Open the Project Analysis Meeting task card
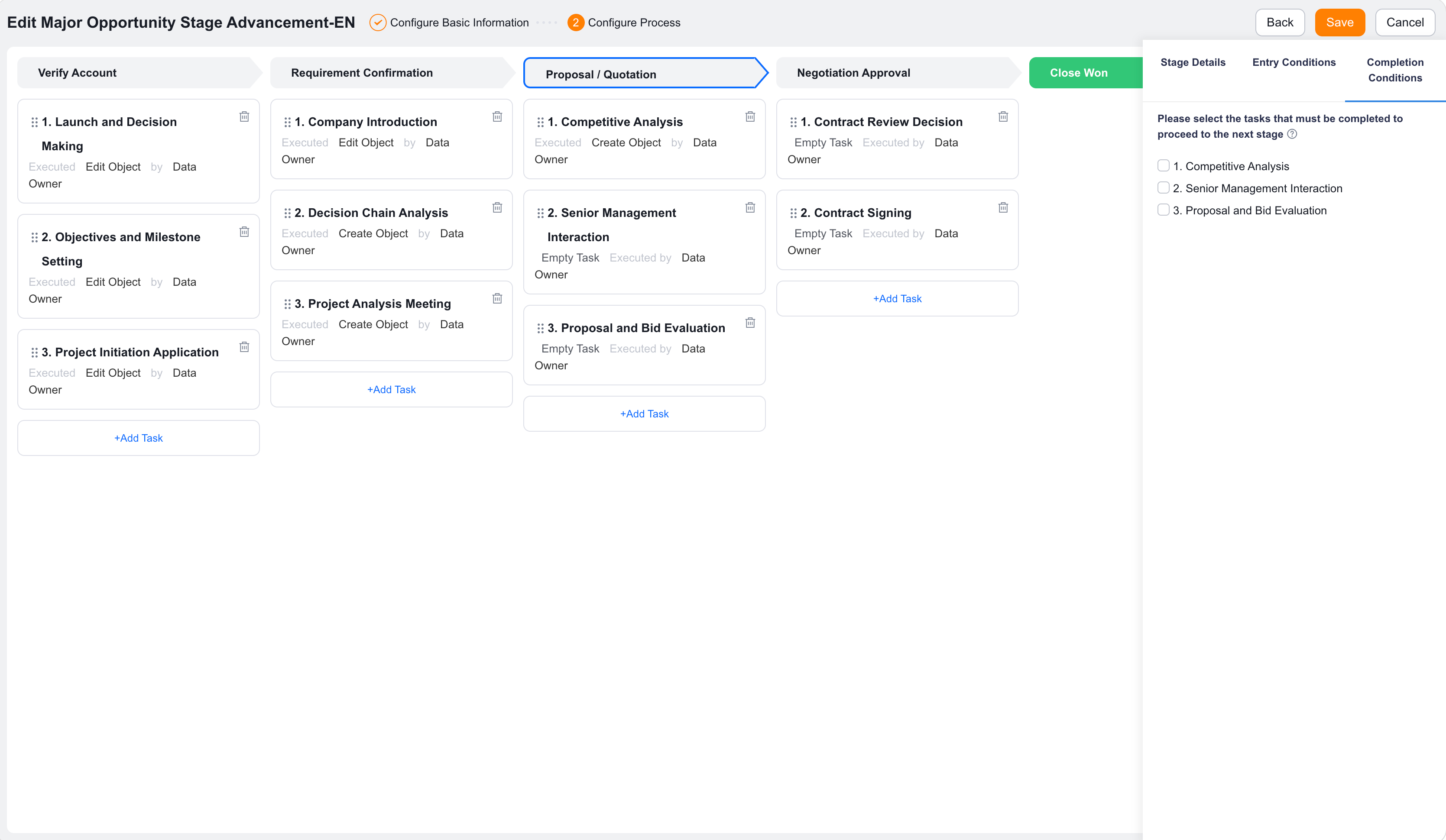The width and height of the screenshot is (1446, 840). click(x=391, y=321)
